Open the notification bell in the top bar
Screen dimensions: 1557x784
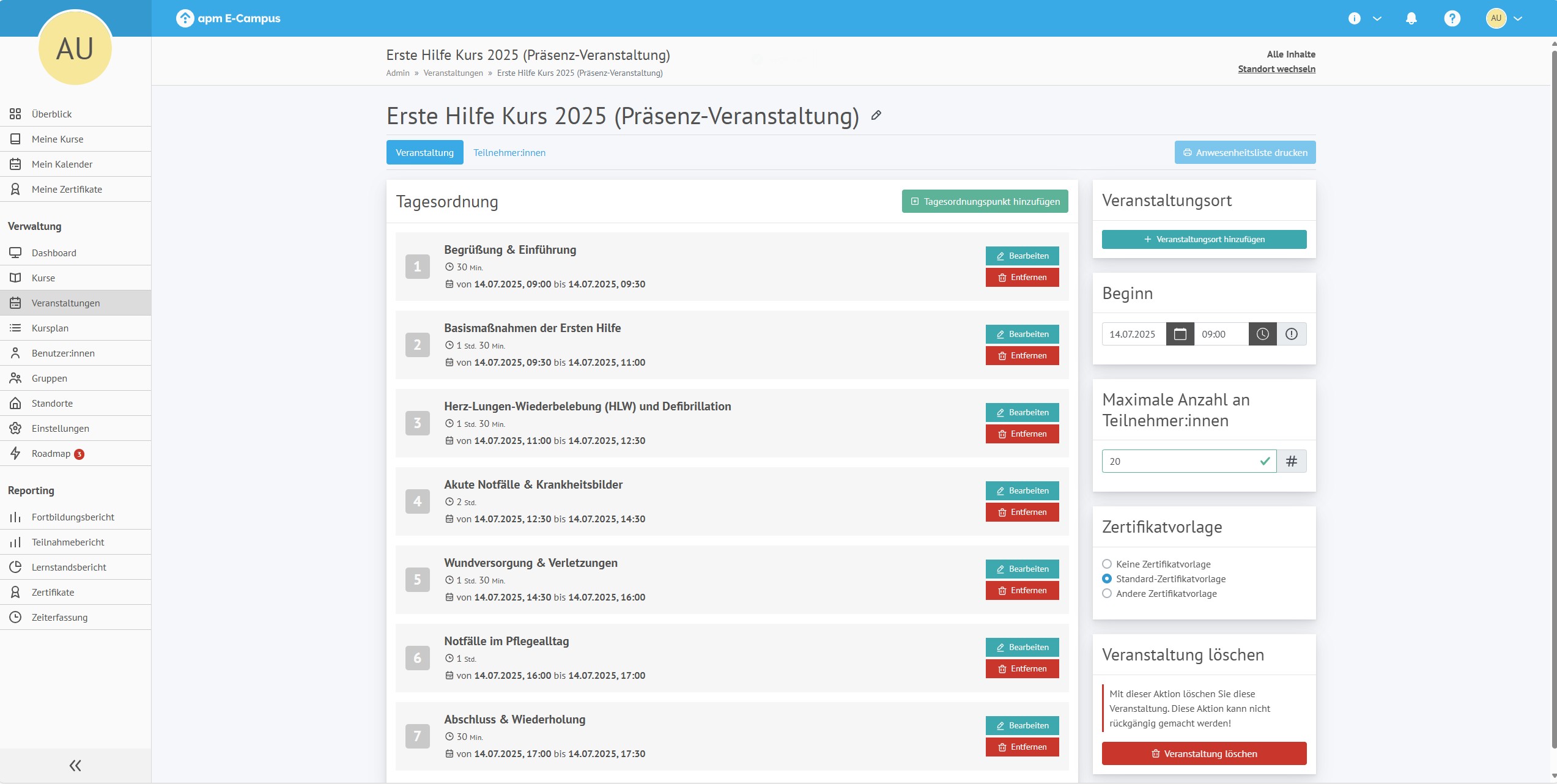coord(1411,18)
